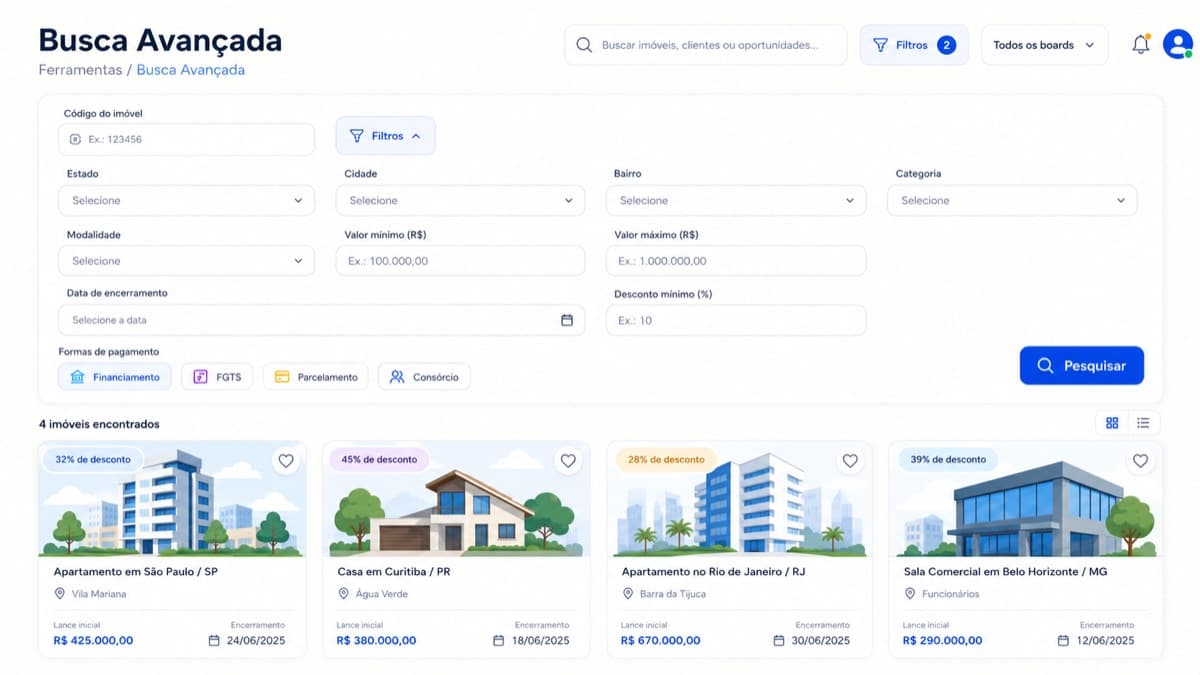The height and width of the screenshot is (675, 1200).
Task: Click the magnifier icon in top search bar
Action: (584, 45)
